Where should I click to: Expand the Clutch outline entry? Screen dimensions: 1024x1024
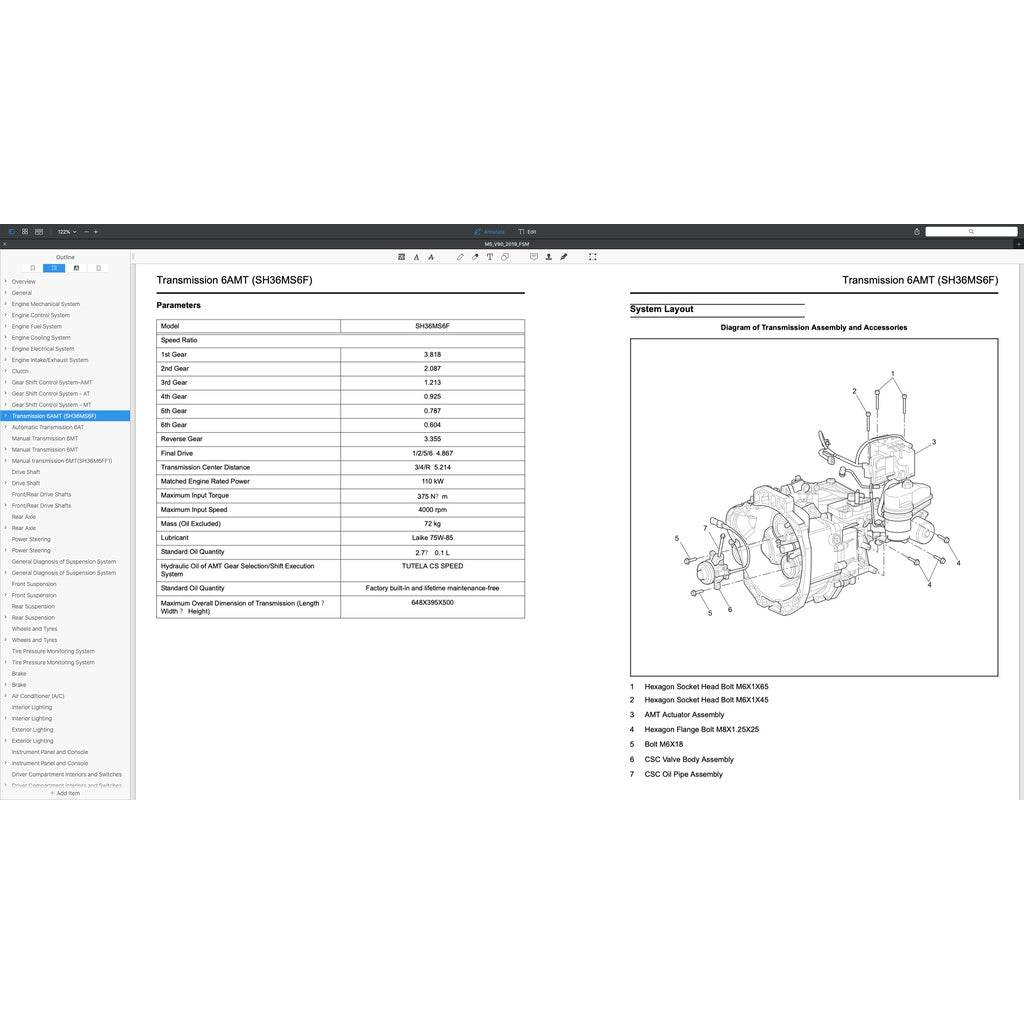click(7, 371)
